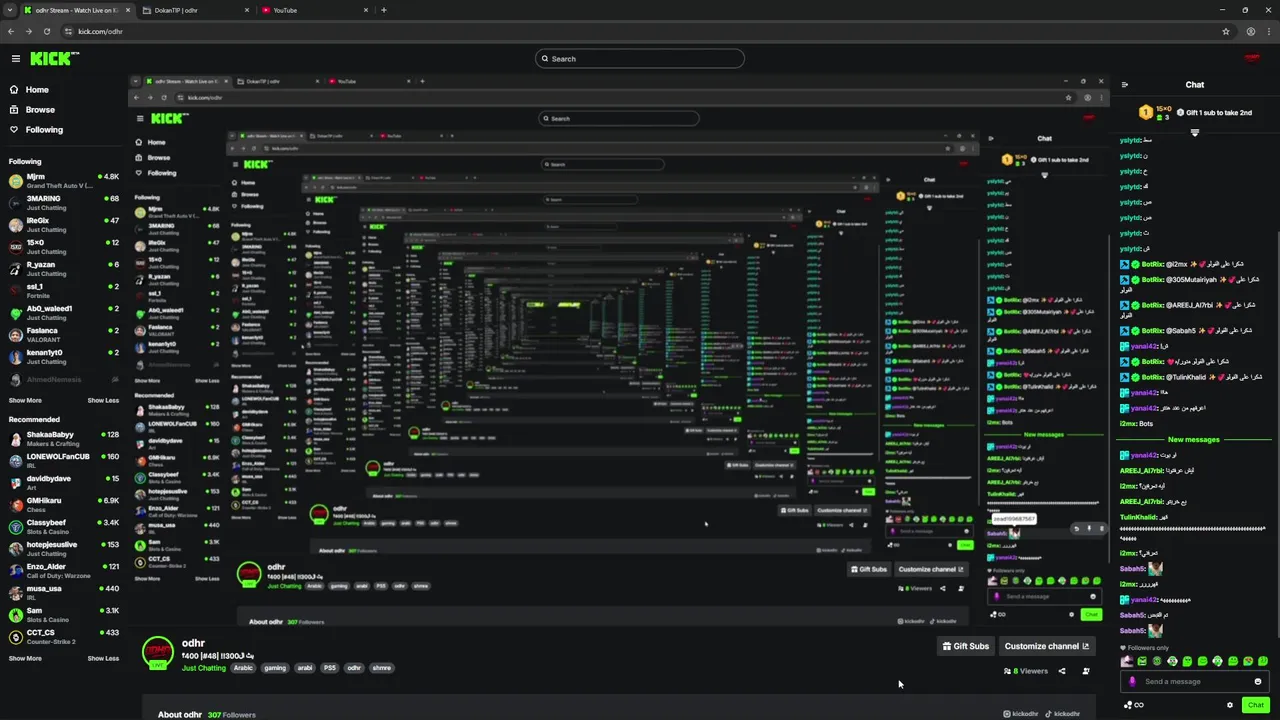Open the user avatar at top right of Kick
The height and width of the screenshot is (720, 1280).
[1251, 59]
